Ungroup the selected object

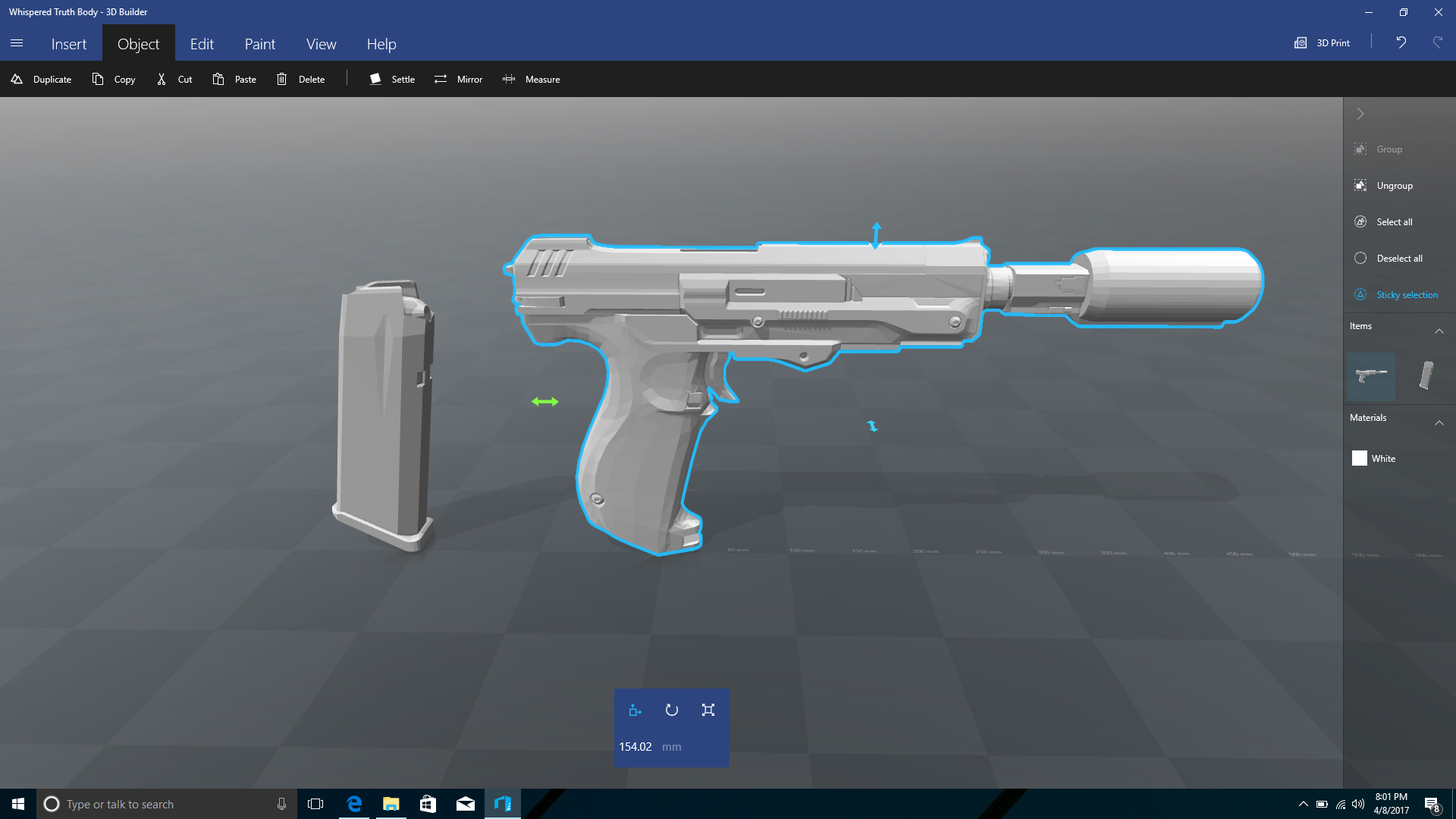point(1384,186)
